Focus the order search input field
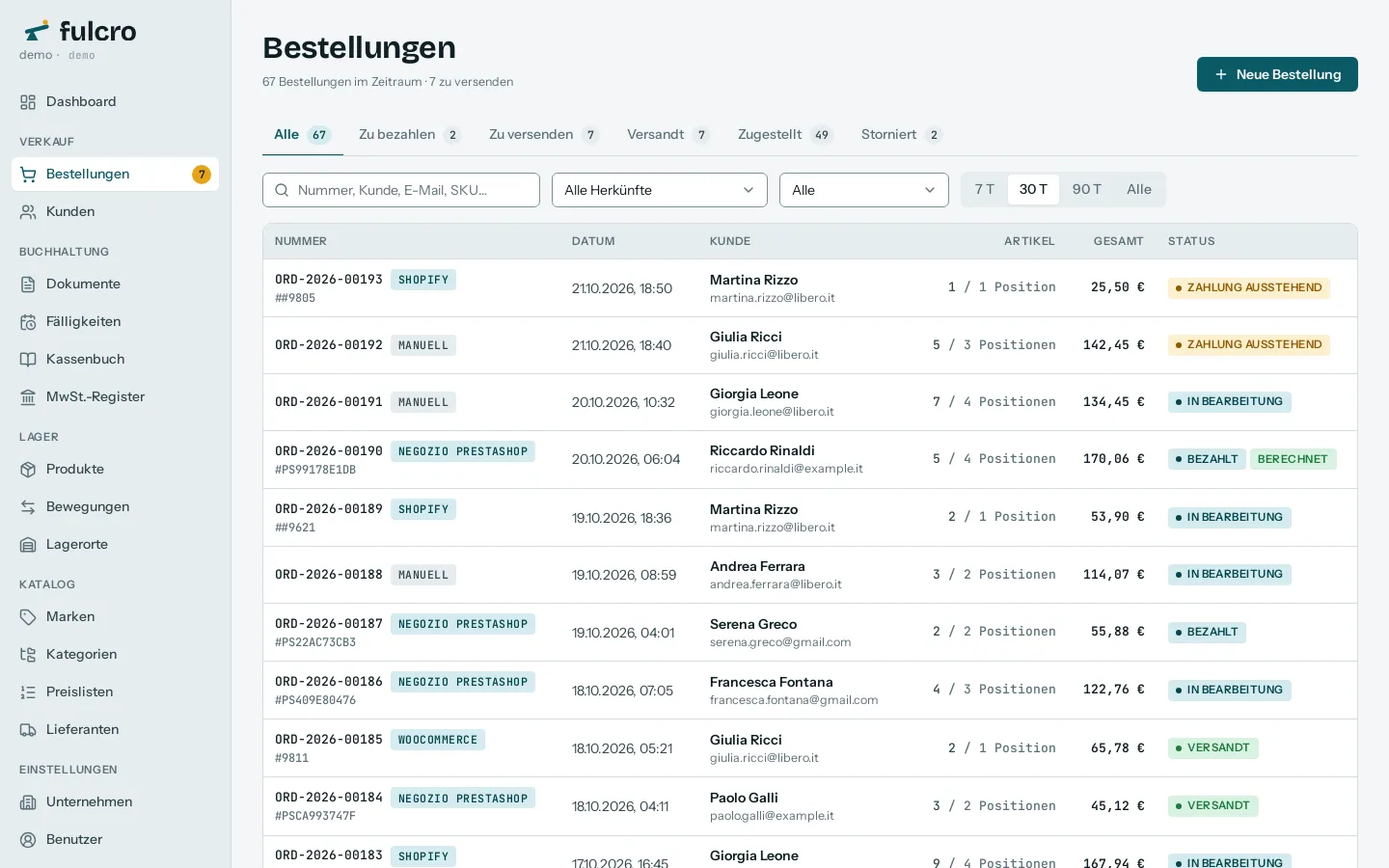The height and width of the screenshot is (868, 1389). 401,190
